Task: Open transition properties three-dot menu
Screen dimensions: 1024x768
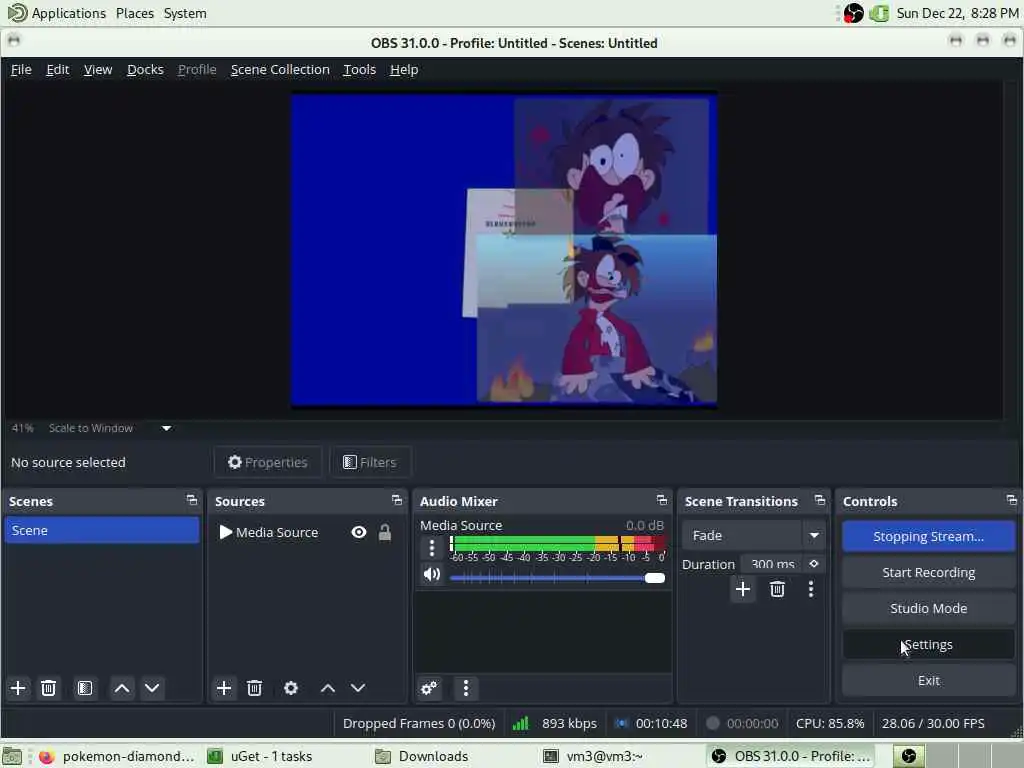Action: click(x=810, y=589)
